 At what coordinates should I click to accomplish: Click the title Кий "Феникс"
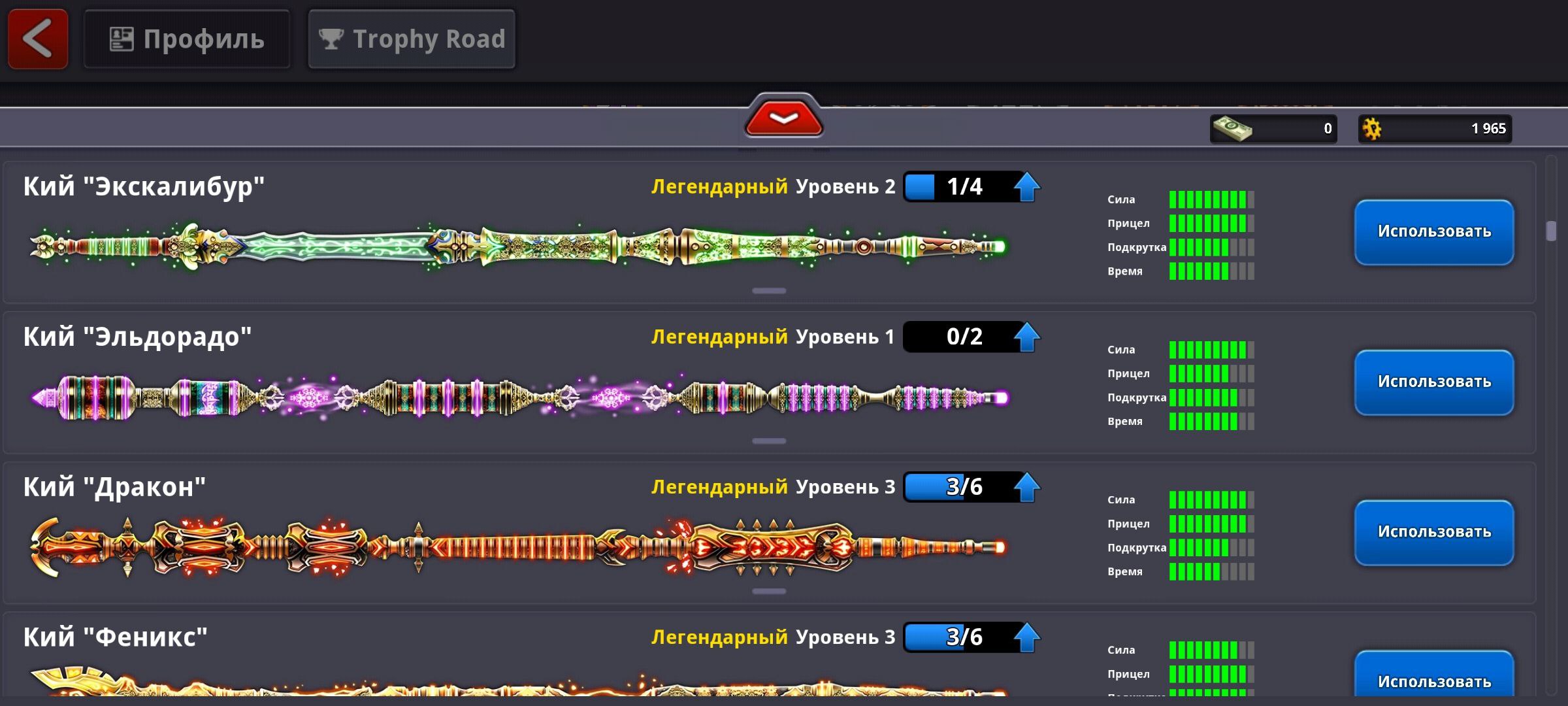pos(116,638)
